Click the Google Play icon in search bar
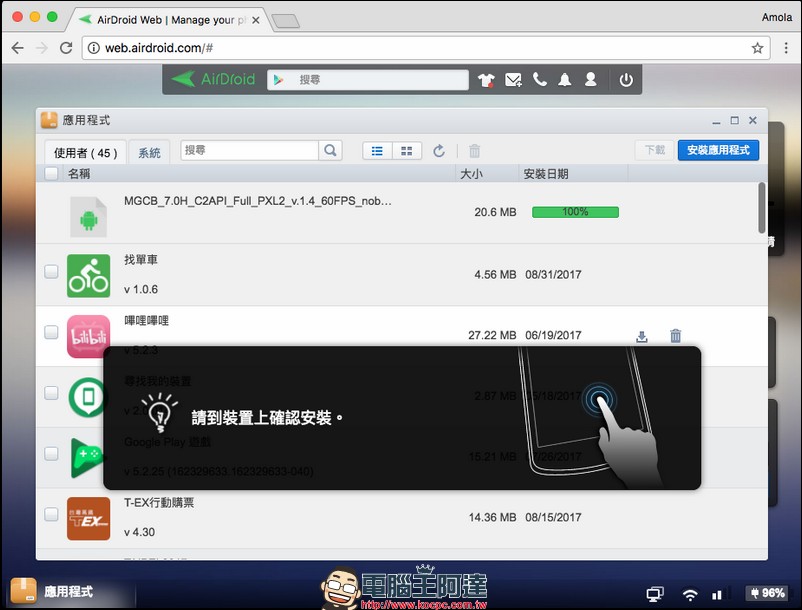This screenshot has height=610, width=802. [278, 80]
